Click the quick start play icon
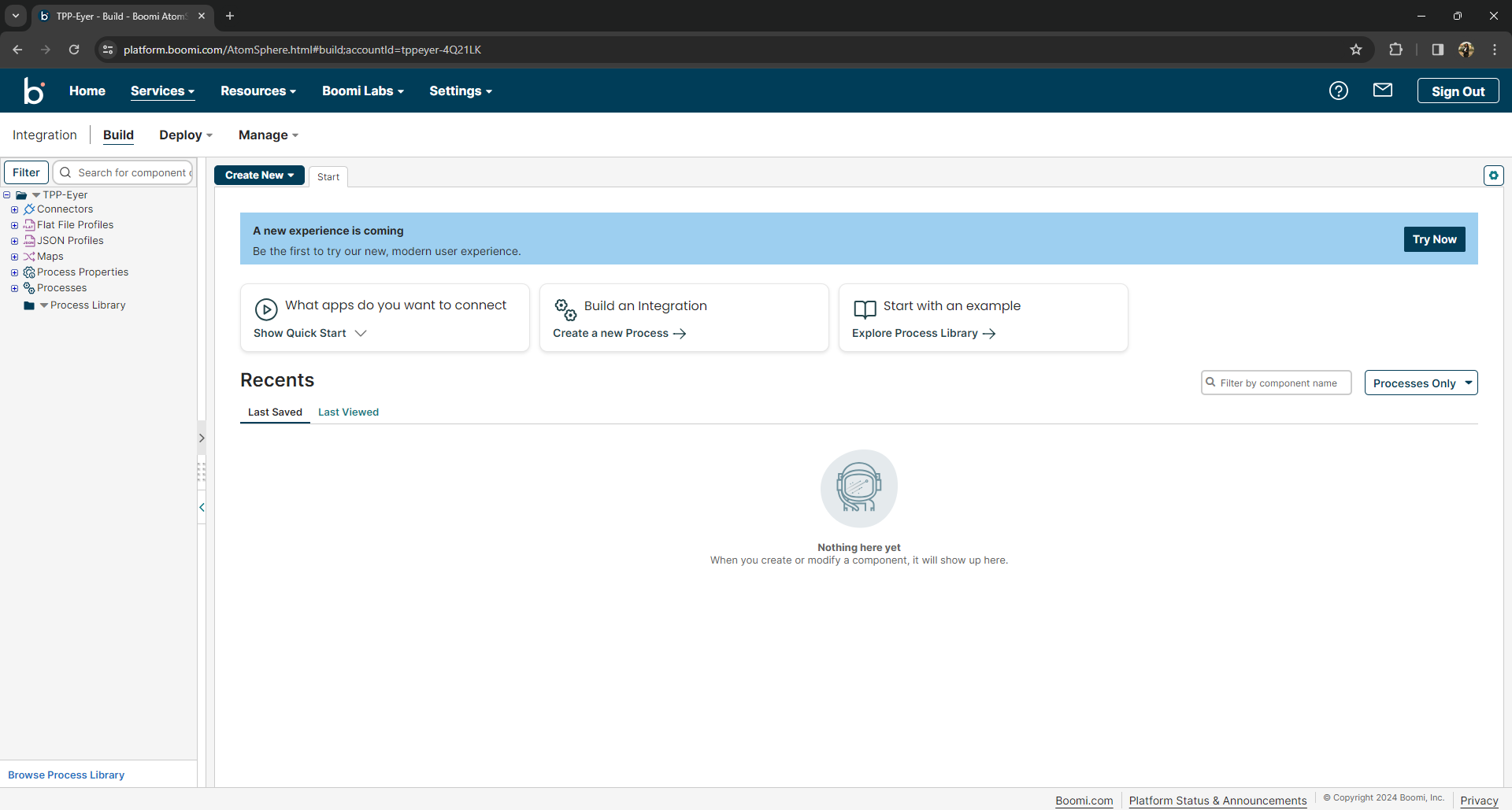 [266, 309]
